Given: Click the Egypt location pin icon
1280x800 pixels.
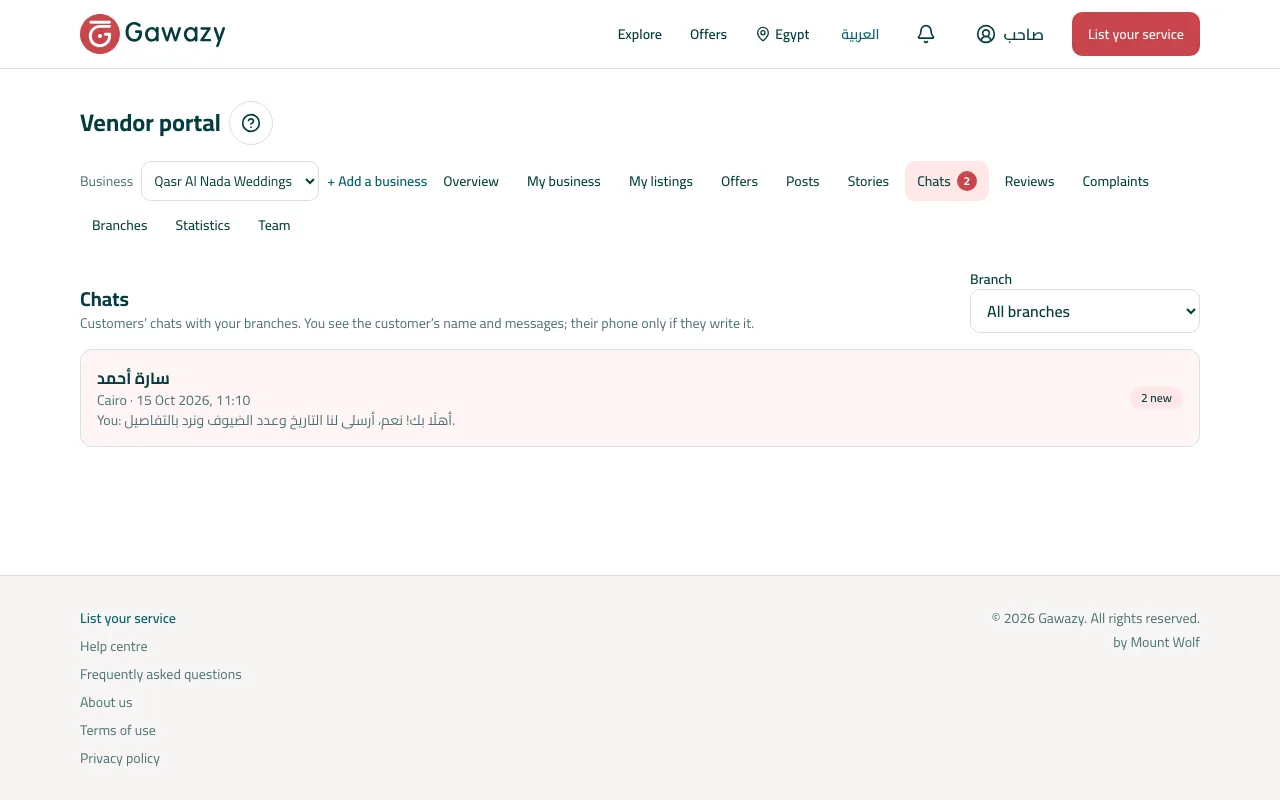Looking at the screenshot, I should [763, 34].
